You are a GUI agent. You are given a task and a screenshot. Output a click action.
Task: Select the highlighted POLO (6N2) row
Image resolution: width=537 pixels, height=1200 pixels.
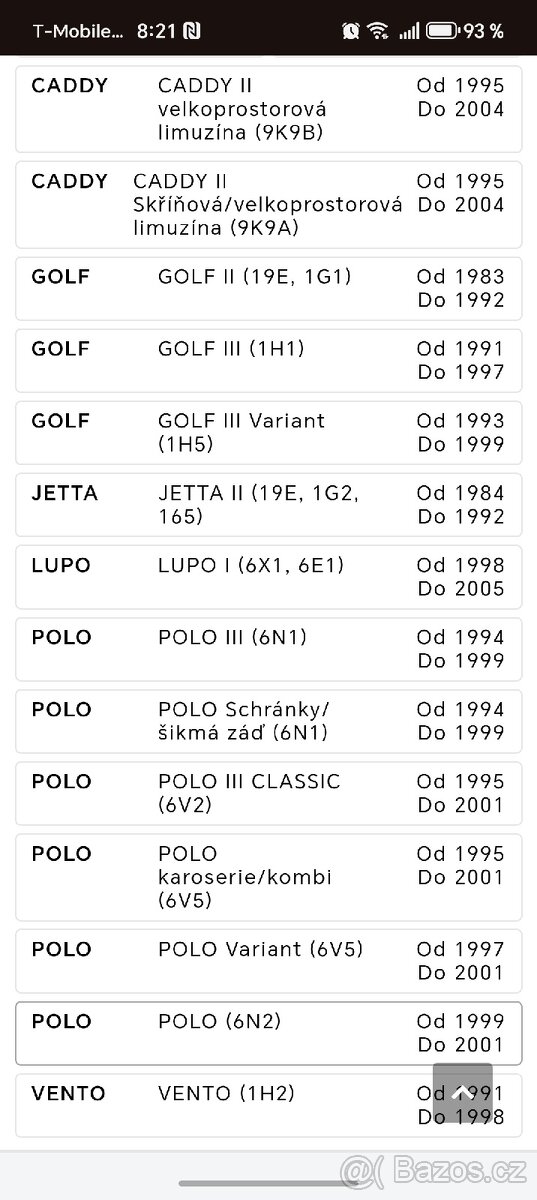(x=268, y=1033)
